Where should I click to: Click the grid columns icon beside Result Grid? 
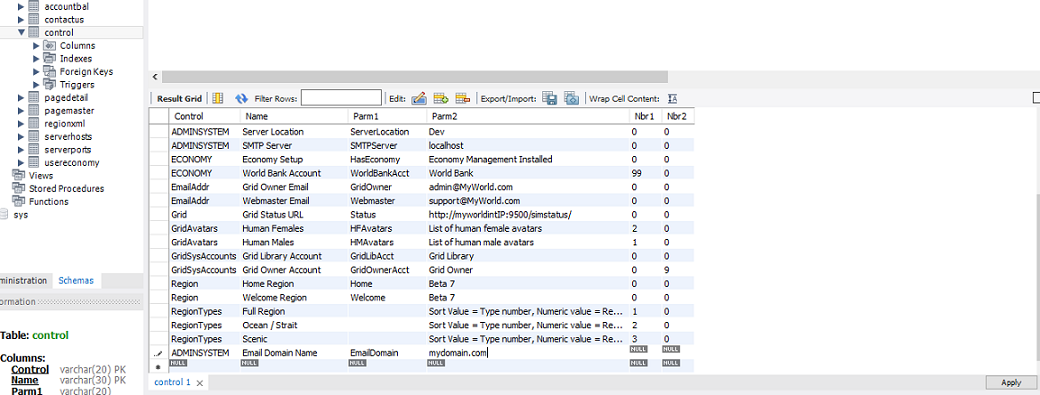pos(218,99)
